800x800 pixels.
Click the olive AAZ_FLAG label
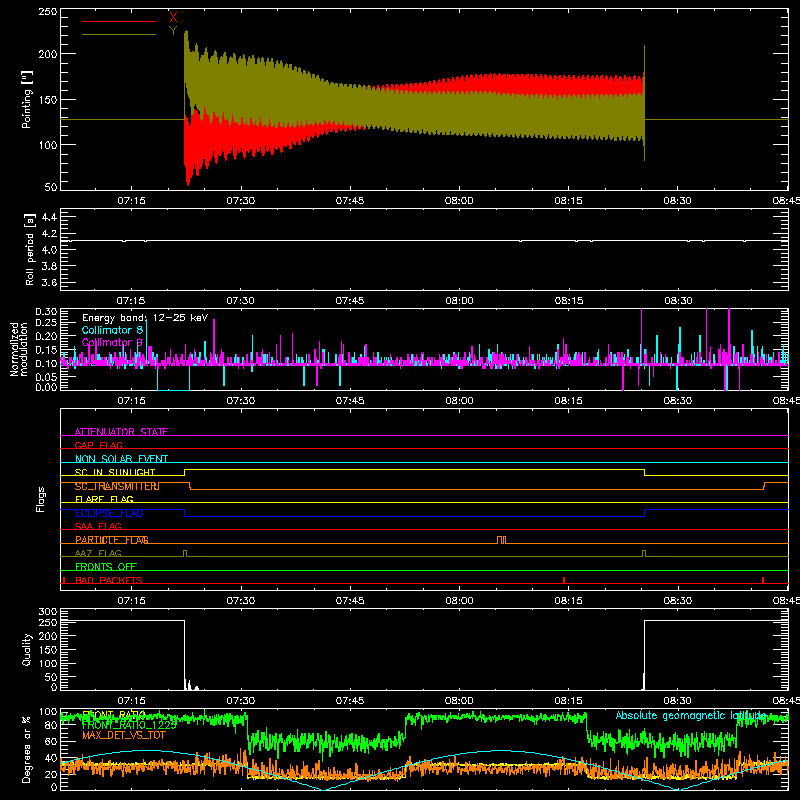point(98,553)
